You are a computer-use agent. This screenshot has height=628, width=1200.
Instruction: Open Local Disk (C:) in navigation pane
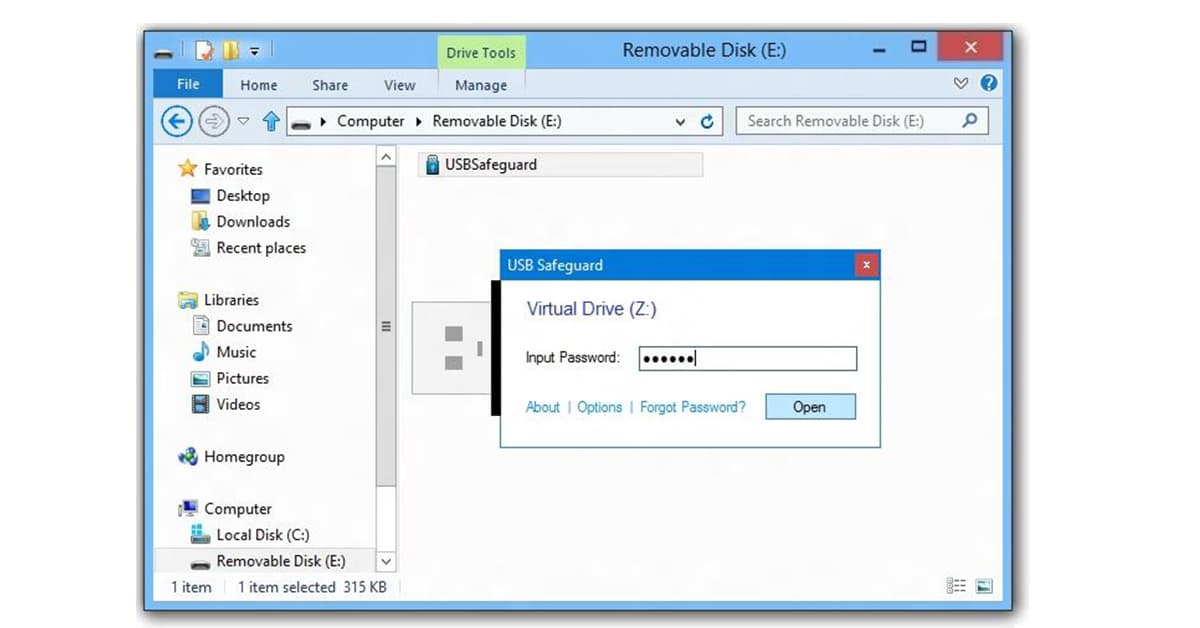click(x=263, y=534)
